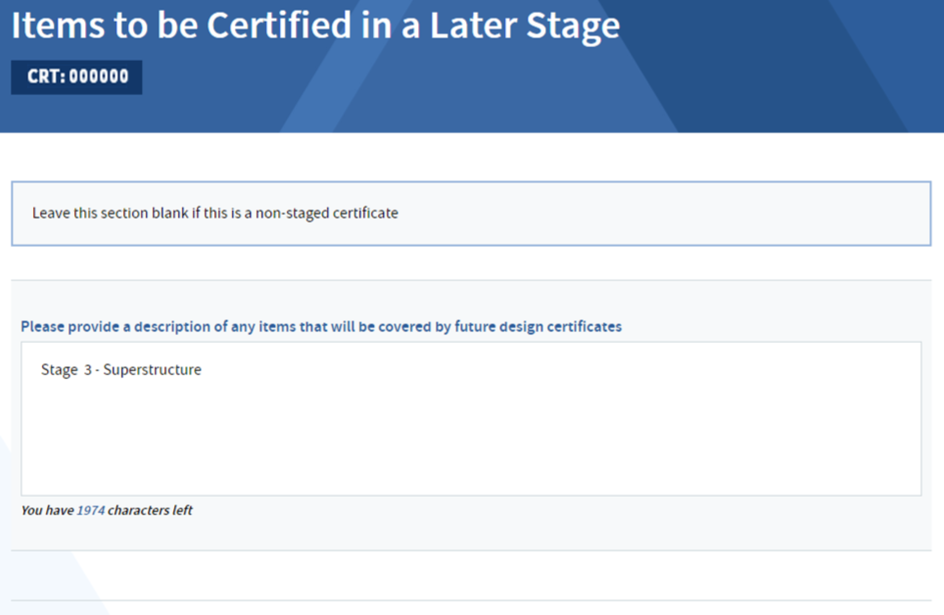The height and width of the screenshot is (615, 944).
Task: Select the 'Leave this section blank' notice box
Action: point(471,214)
